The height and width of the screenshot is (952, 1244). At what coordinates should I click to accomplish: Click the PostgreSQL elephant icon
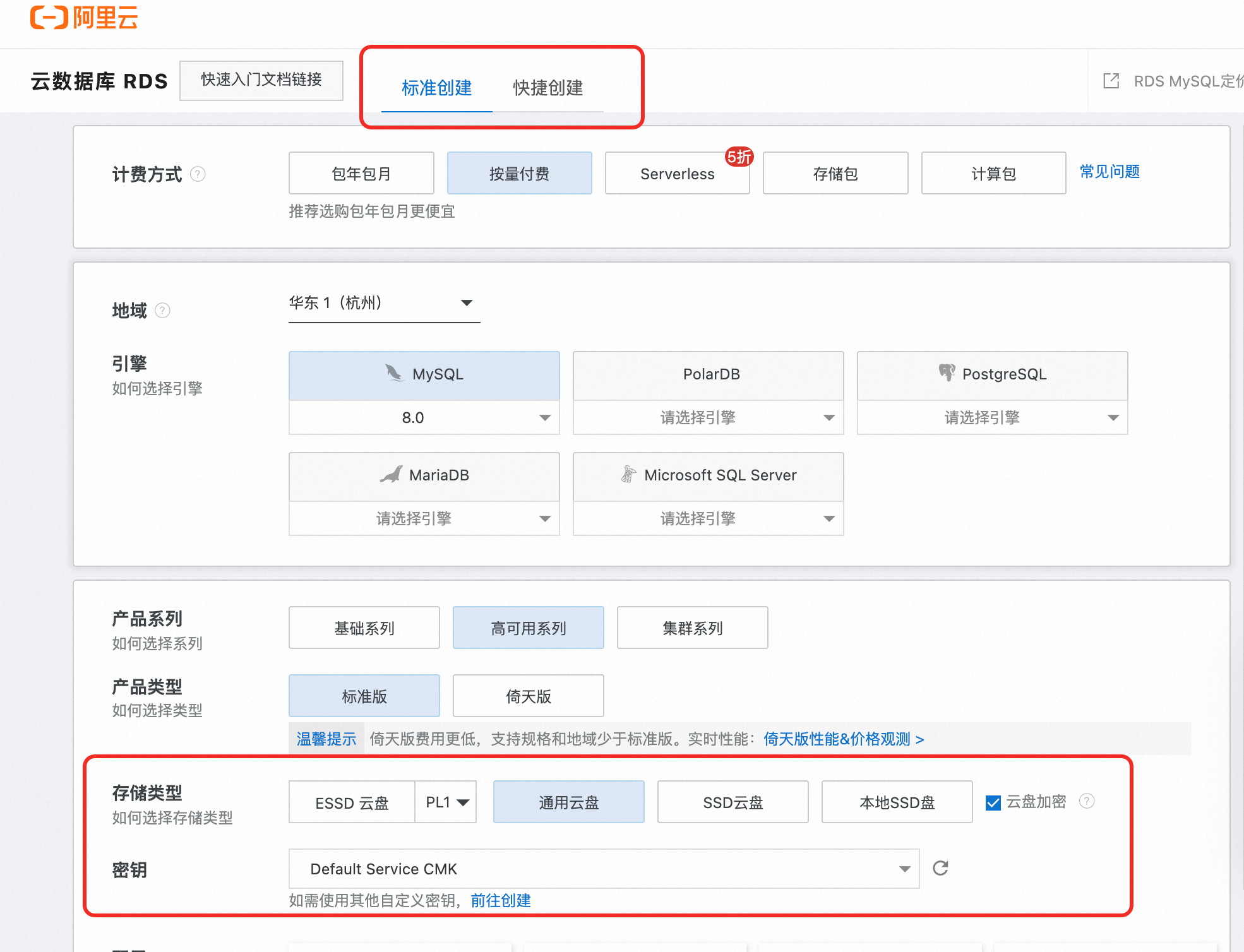tap(947, 372)
